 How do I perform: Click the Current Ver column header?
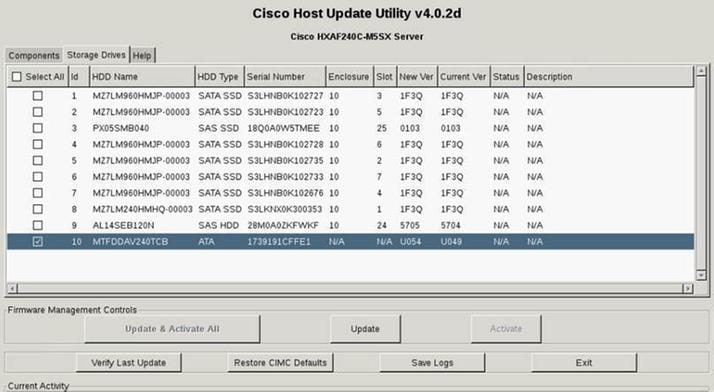point(464,76)
